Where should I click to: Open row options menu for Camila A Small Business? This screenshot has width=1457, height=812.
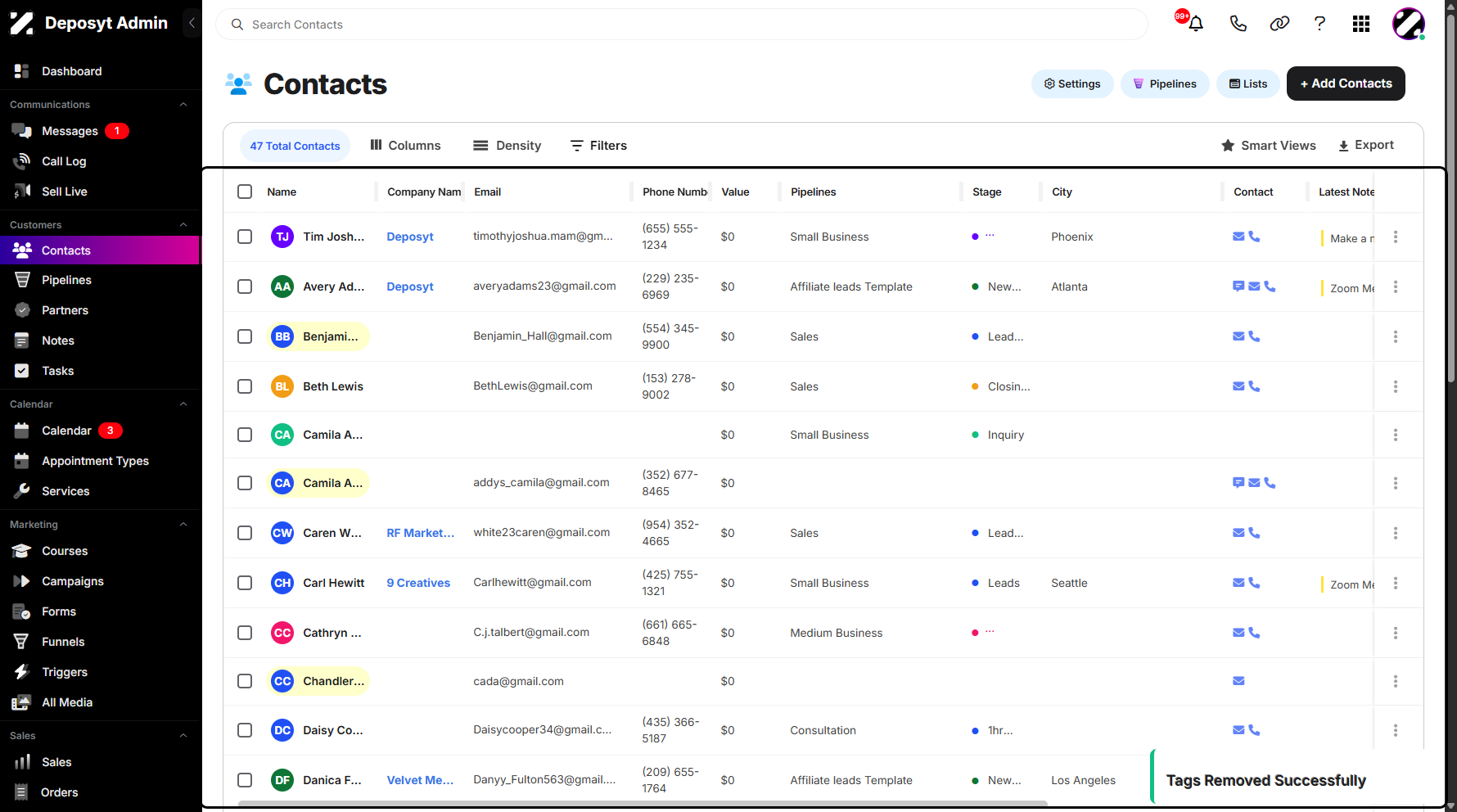[x=1396, y=435]
